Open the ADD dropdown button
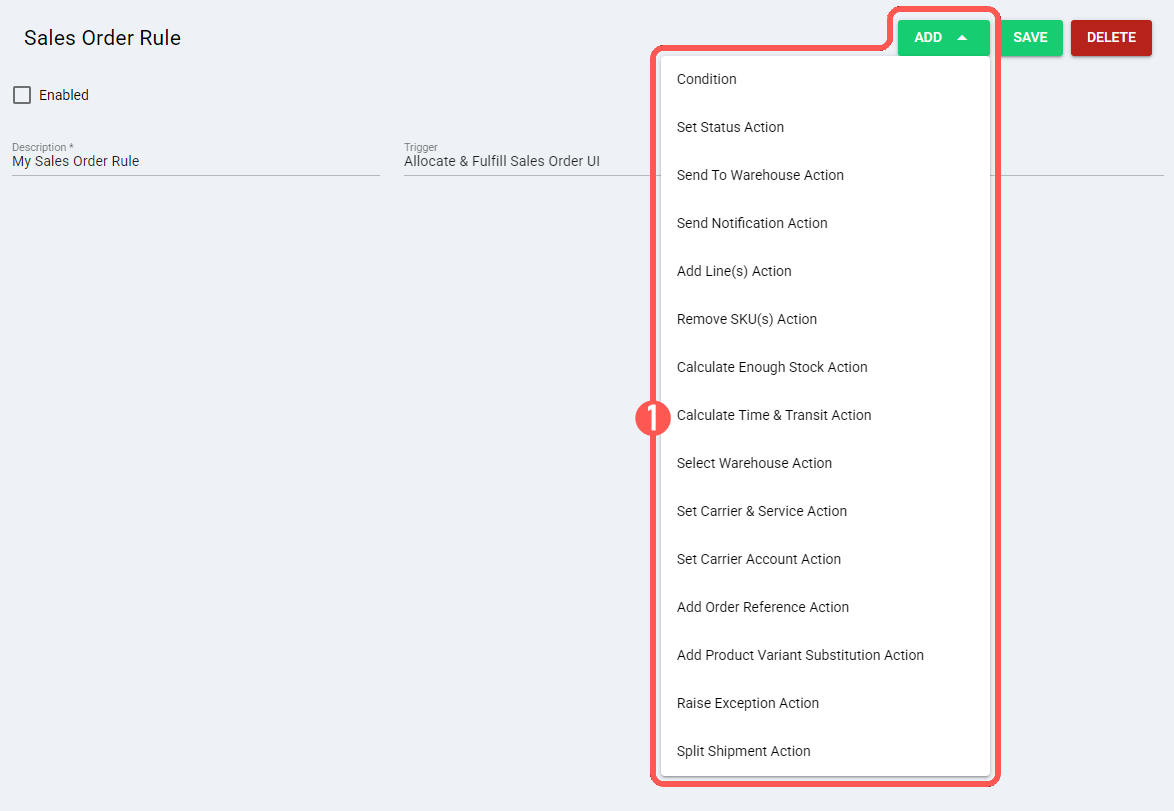 point(943,37)
